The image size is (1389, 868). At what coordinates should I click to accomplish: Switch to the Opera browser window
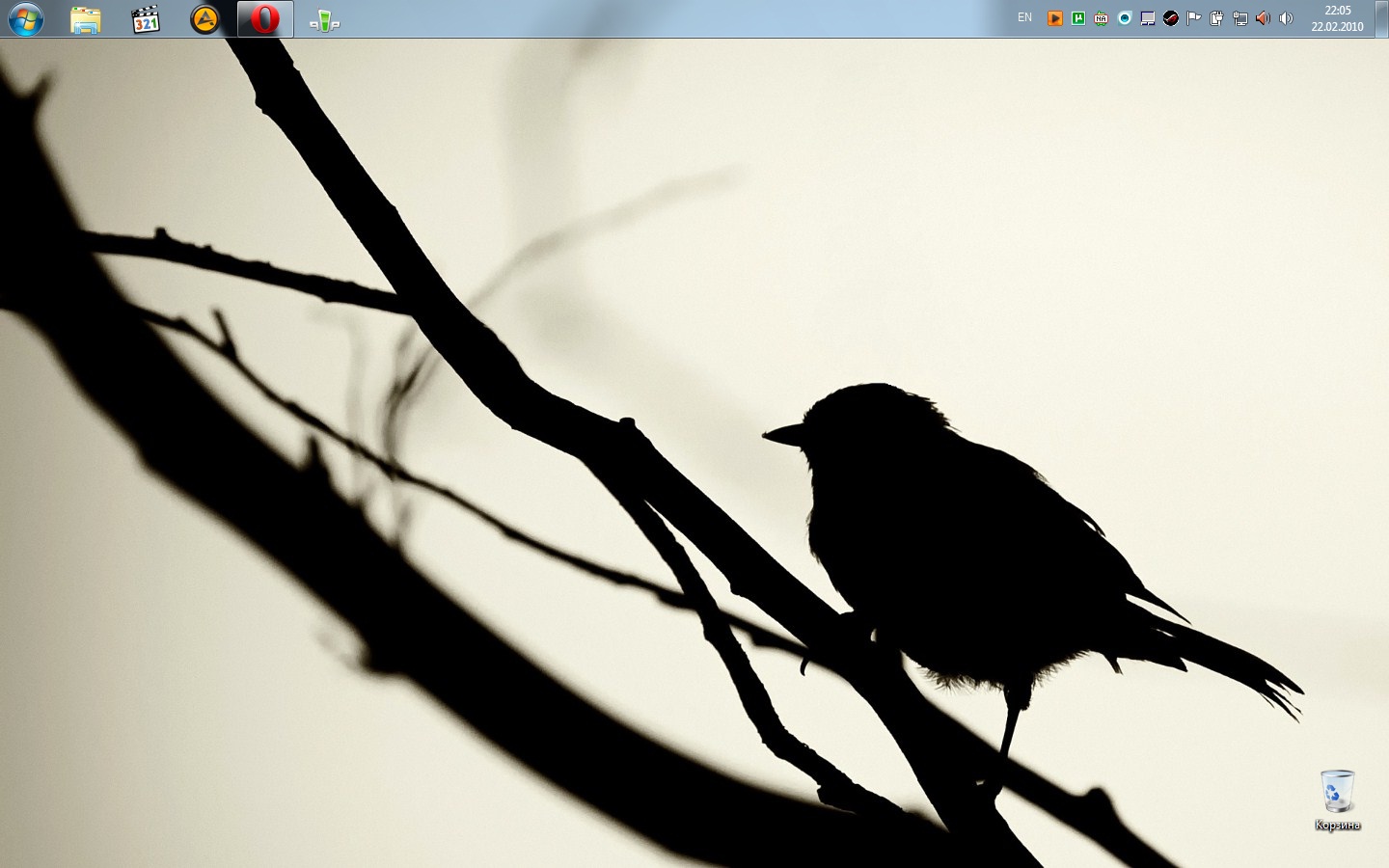click(265, 19)
